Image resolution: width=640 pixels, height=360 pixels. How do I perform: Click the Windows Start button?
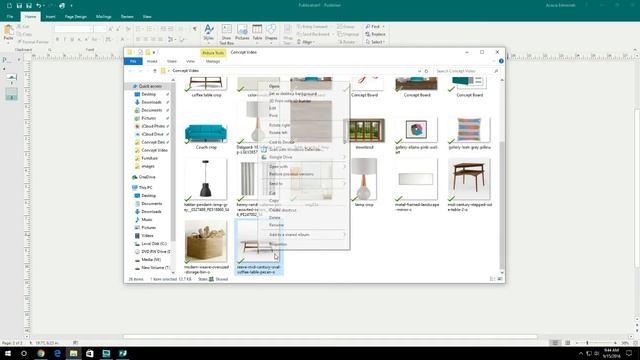point(8,353)
